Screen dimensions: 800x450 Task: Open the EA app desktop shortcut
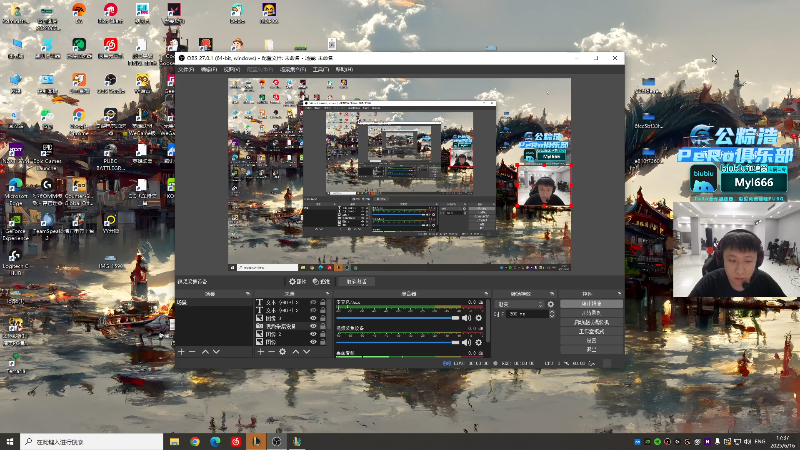click(x=79, y=13)
